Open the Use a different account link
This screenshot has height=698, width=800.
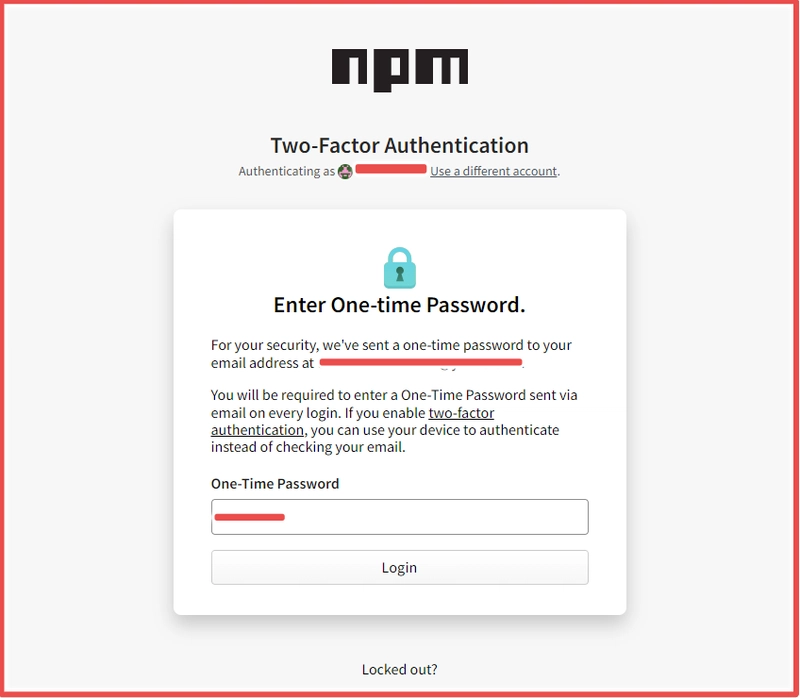pyautogui.click(x=494, y=171)
